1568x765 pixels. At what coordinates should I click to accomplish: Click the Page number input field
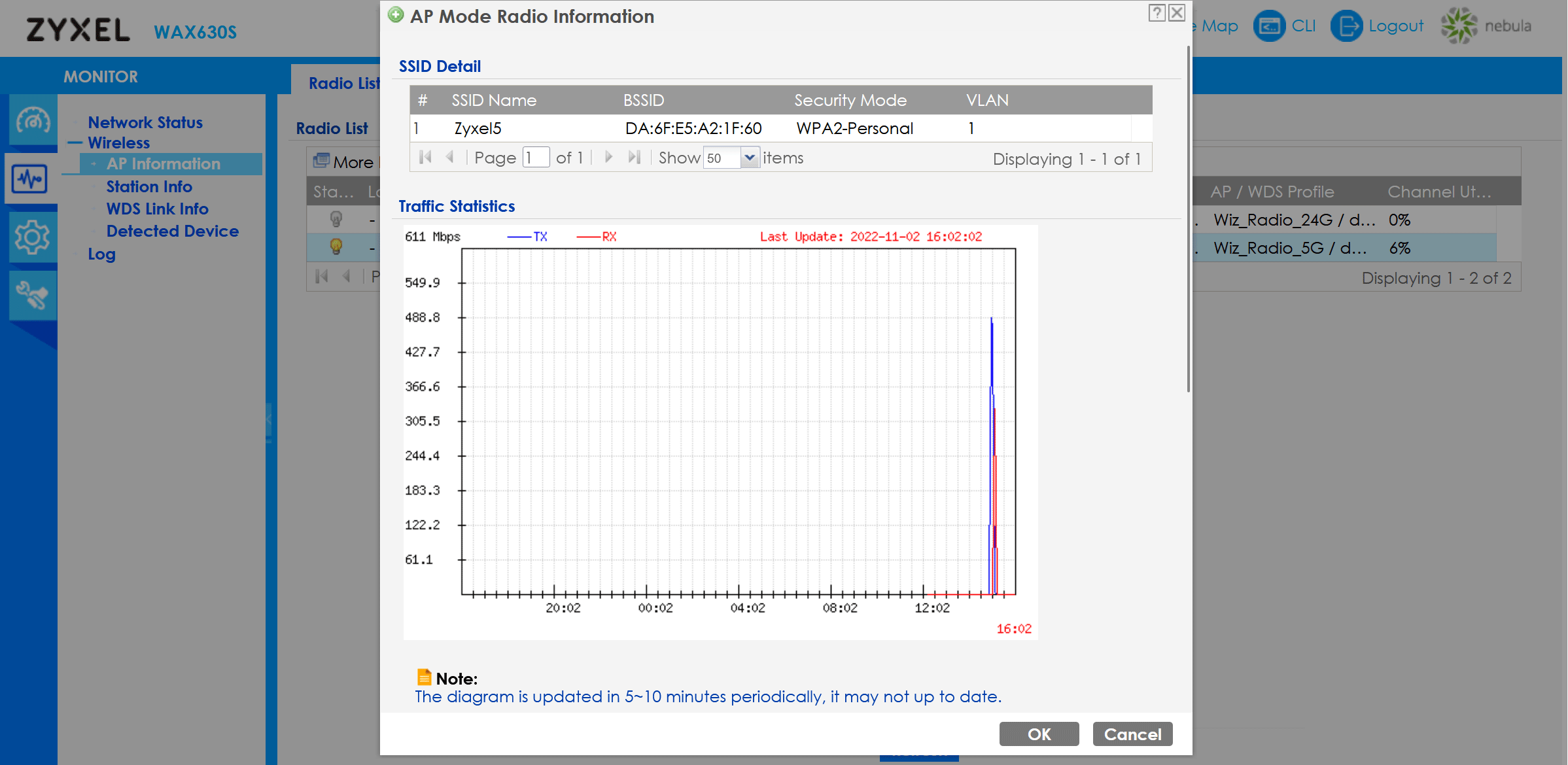536,158
